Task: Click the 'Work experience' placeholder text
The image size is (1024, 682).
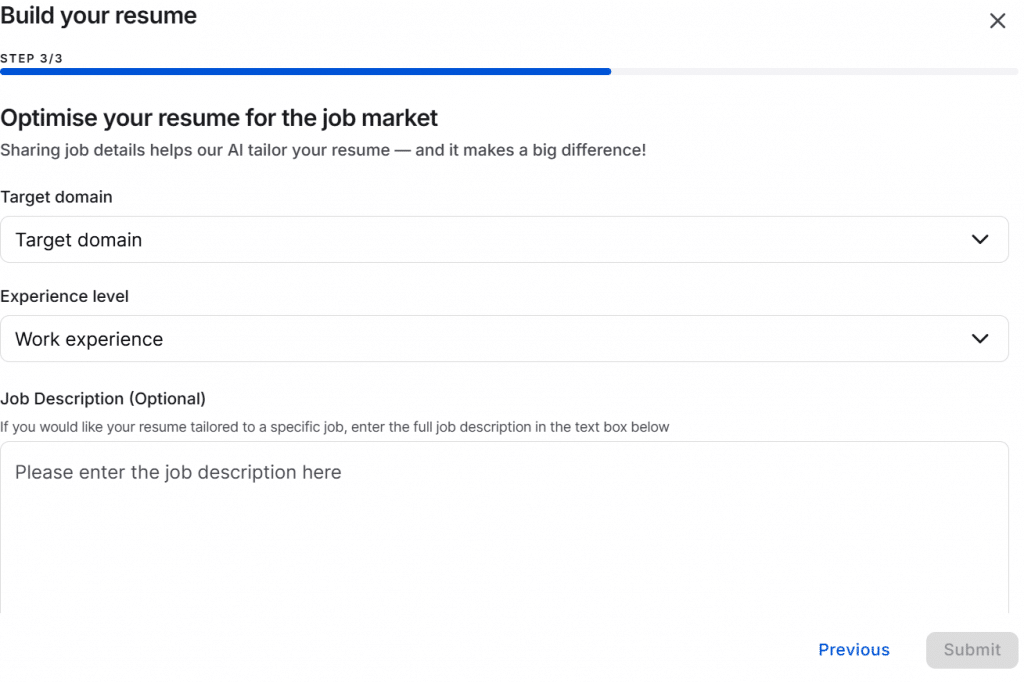Action: point(89,339)
